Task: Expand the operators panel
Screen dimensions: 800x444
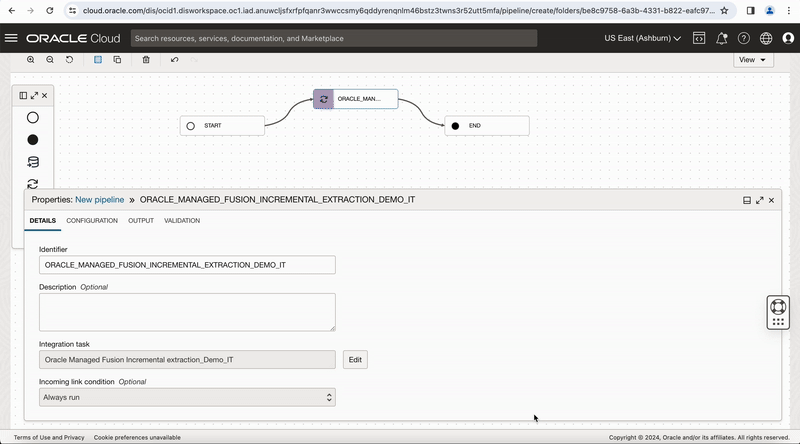Action: [34, 95]
